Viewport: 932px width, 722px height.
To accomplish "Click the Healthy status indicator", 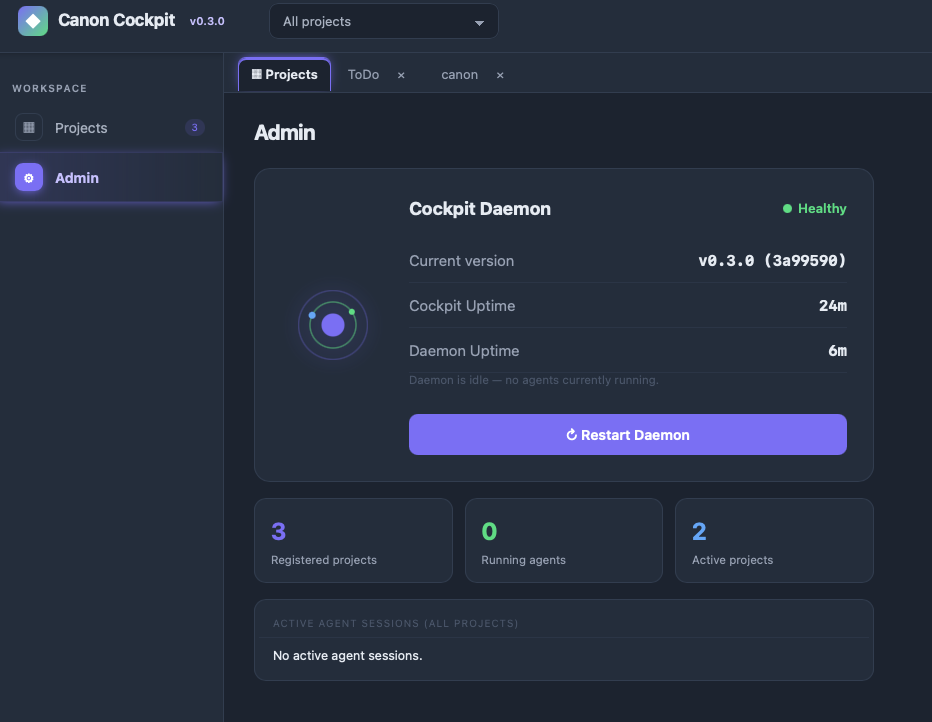I will click(x=815, y=209).
